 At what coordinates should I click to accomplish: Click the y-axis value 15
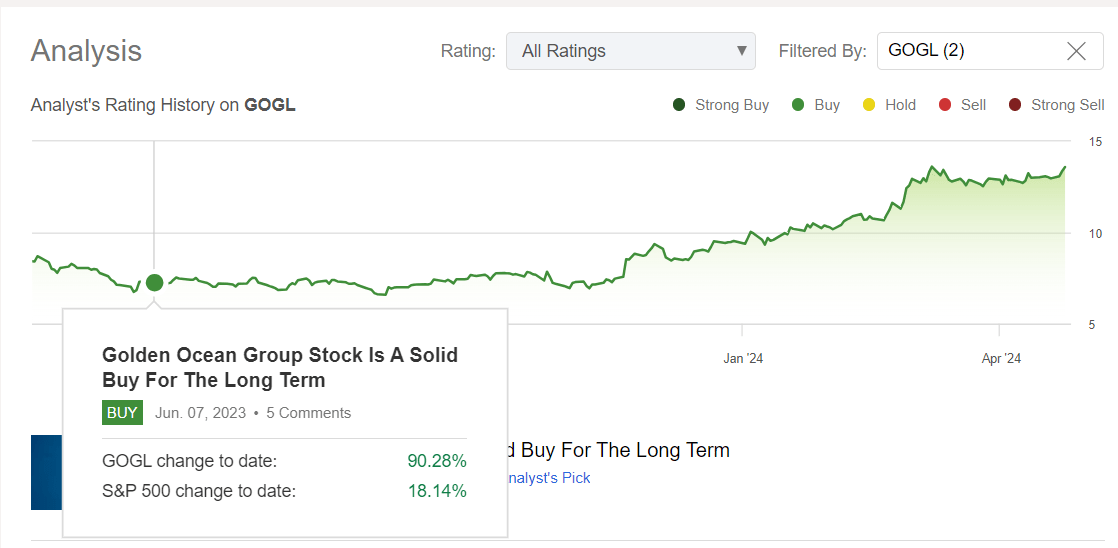1096,143
